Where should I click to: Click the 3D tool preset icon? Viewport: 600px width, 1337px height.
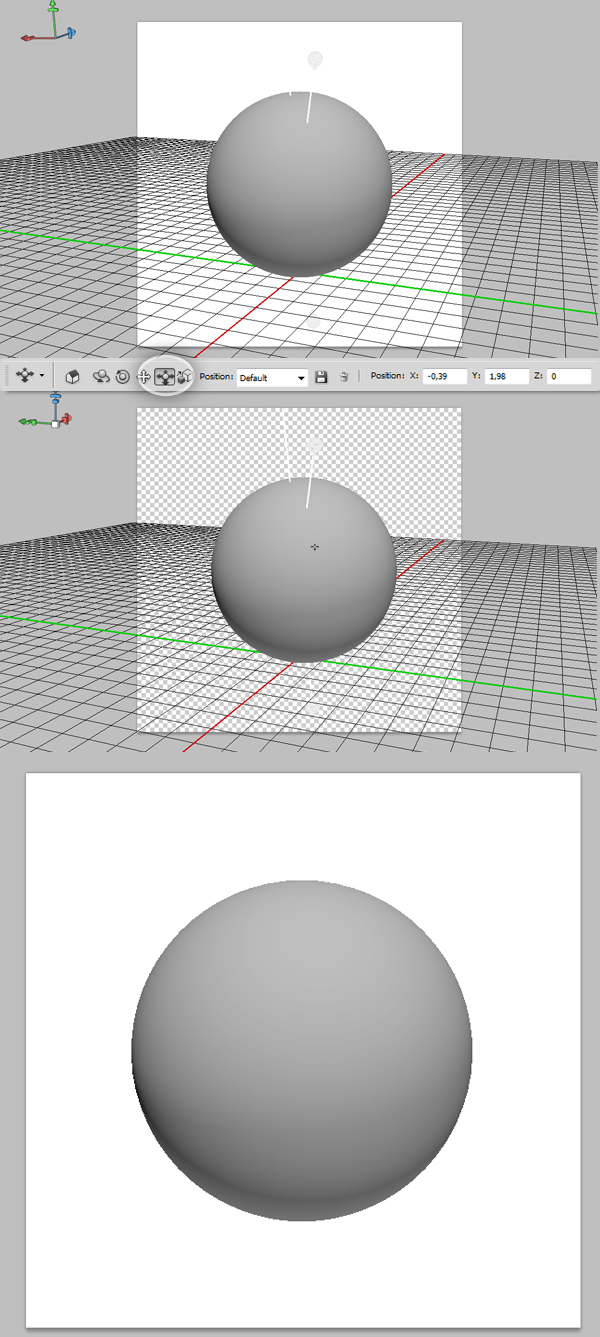[x=24, y=376]
